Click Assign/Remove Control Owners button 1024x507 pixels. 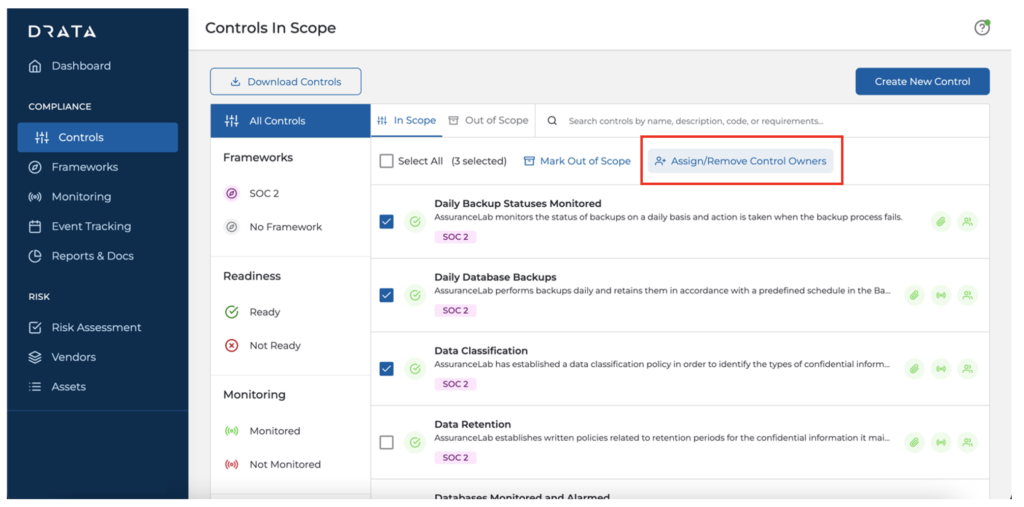(x=740, y=161)
